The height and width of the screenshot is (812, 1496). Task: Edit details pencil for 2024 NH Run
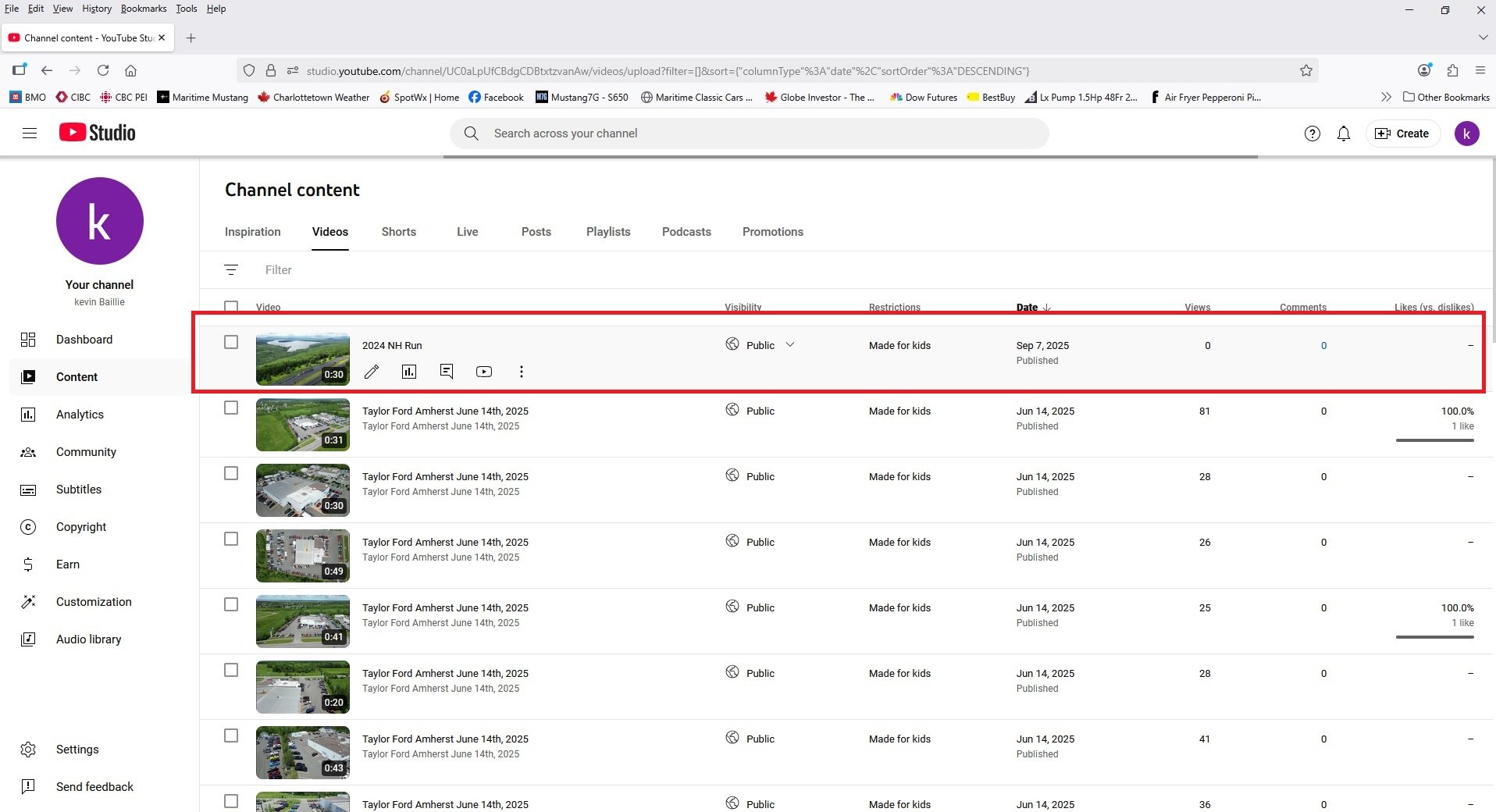coord(372,372)
